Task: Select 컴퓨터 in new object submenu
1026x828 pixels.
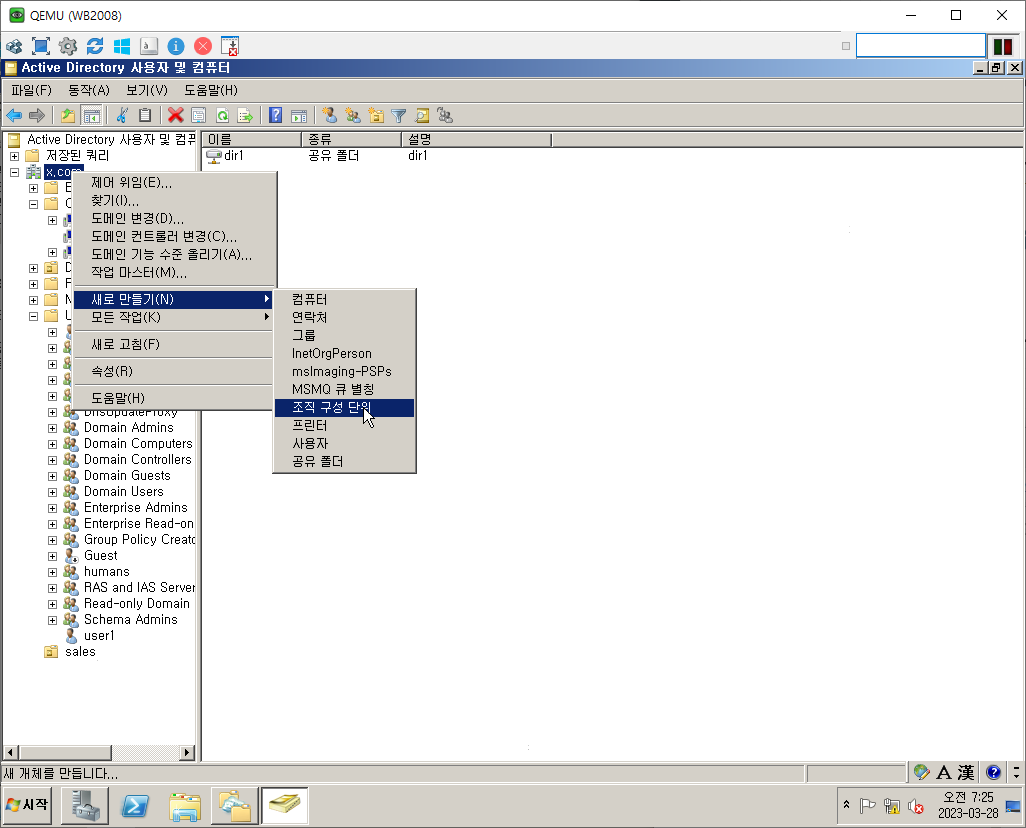Action: (344, 299)
